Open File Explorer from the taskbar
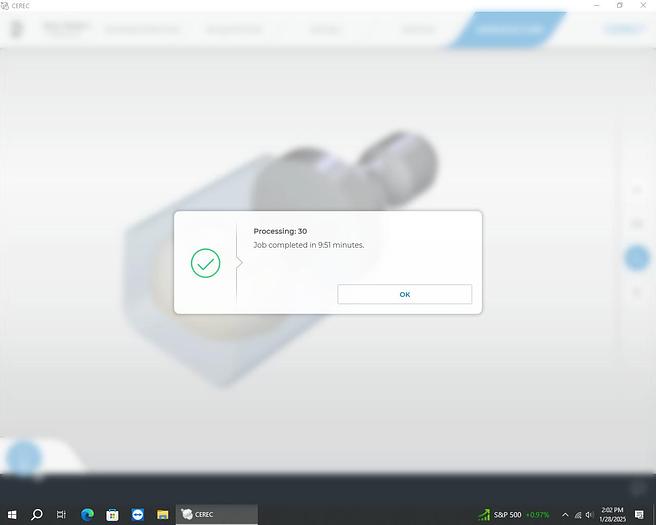This screenshot has height=525, width=656. pyautogui.click(x=162, y=514)
